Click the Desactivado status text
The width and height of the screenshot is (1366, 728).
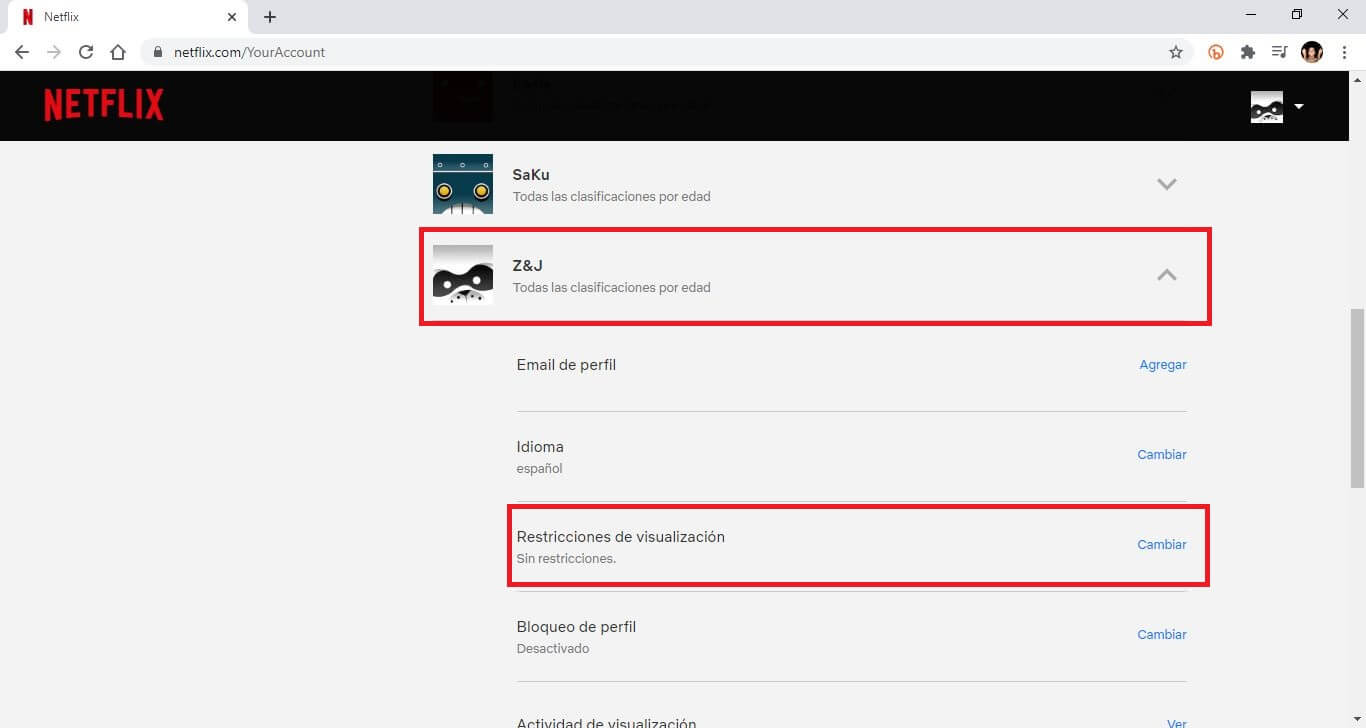coord(553,649)
